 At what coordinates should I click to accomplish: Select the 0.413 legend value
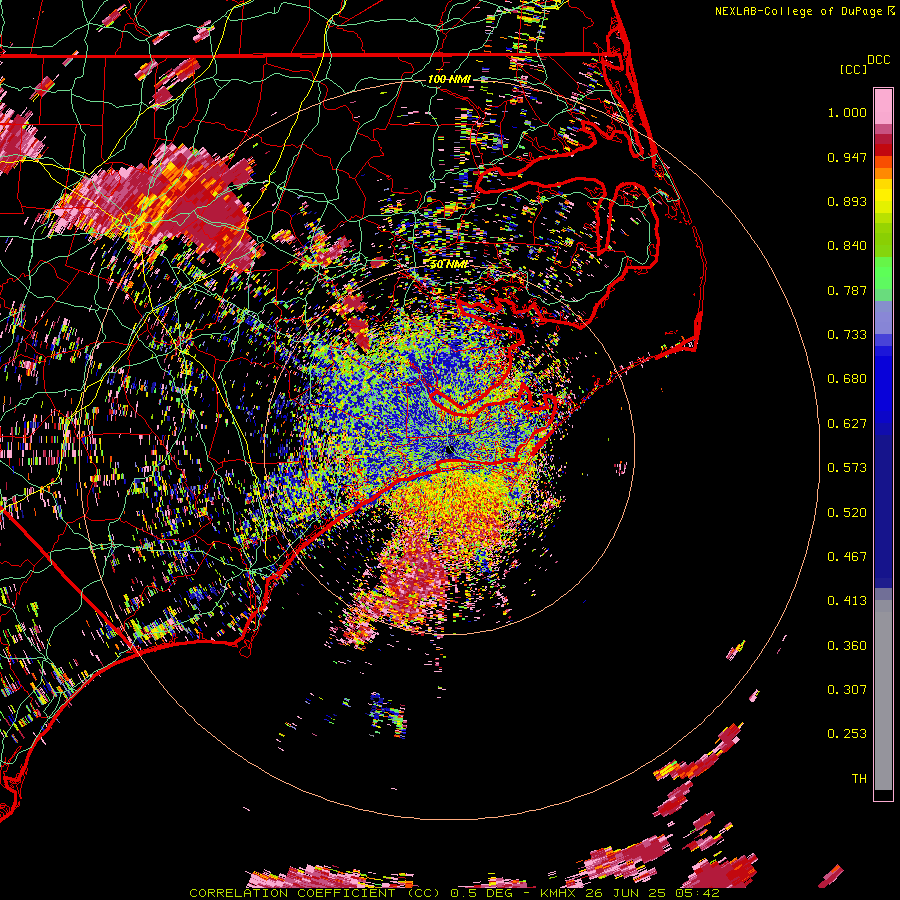pos(847,601)
